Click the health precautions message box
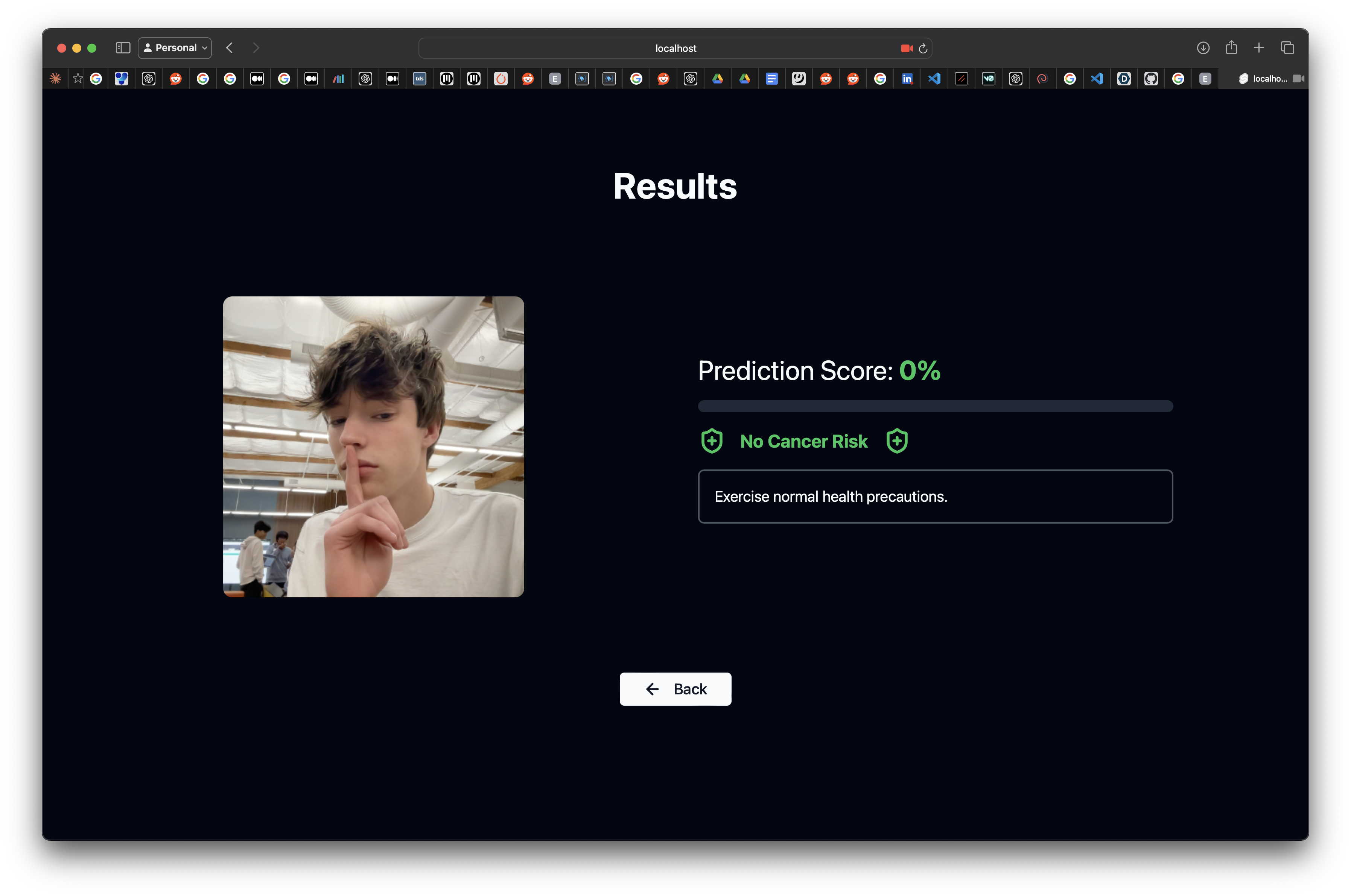 tap(936, 497)
